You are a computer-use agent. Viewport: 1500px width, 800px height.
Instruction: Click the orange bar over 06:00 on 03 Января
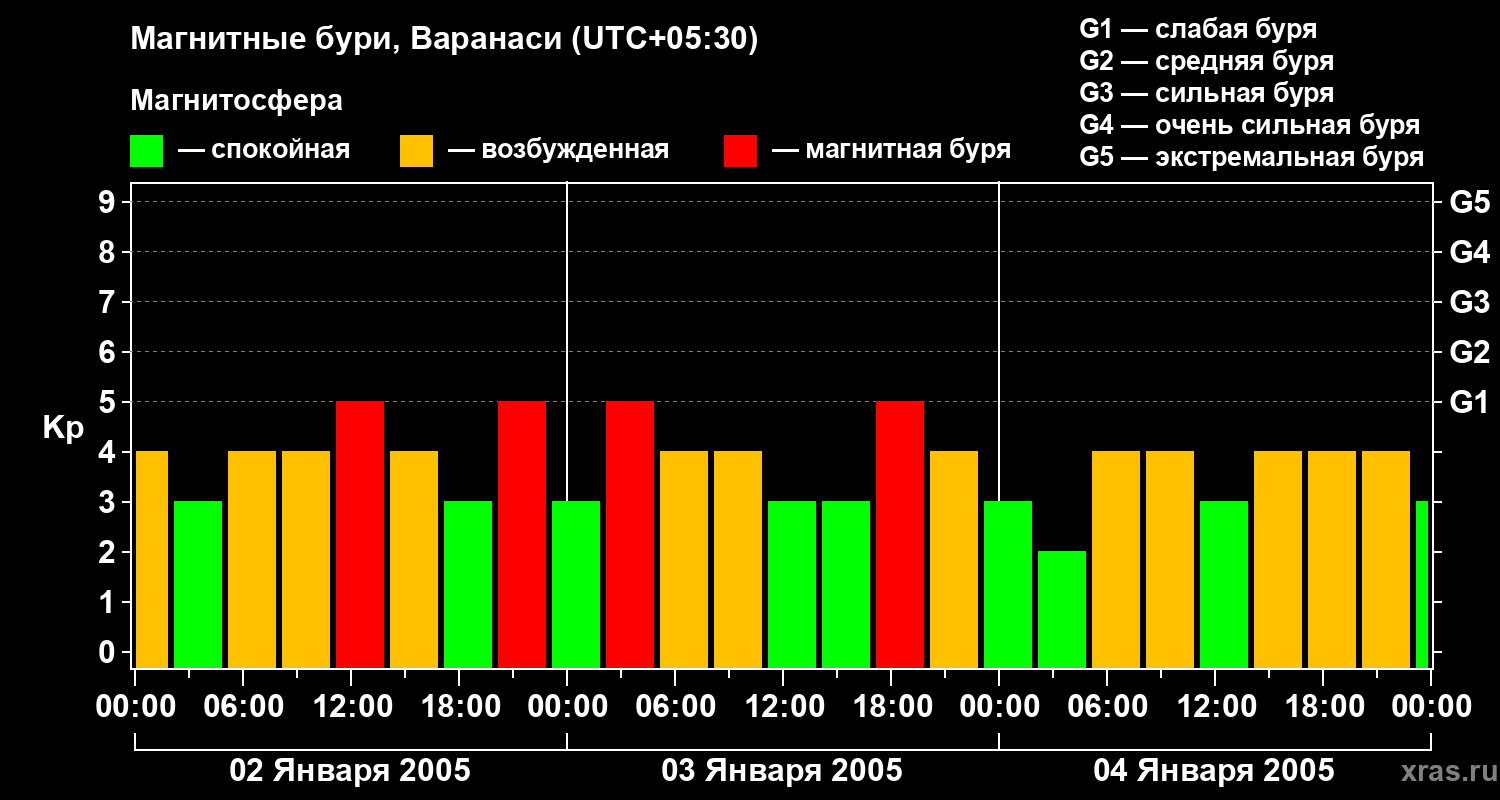pos(684,560)
